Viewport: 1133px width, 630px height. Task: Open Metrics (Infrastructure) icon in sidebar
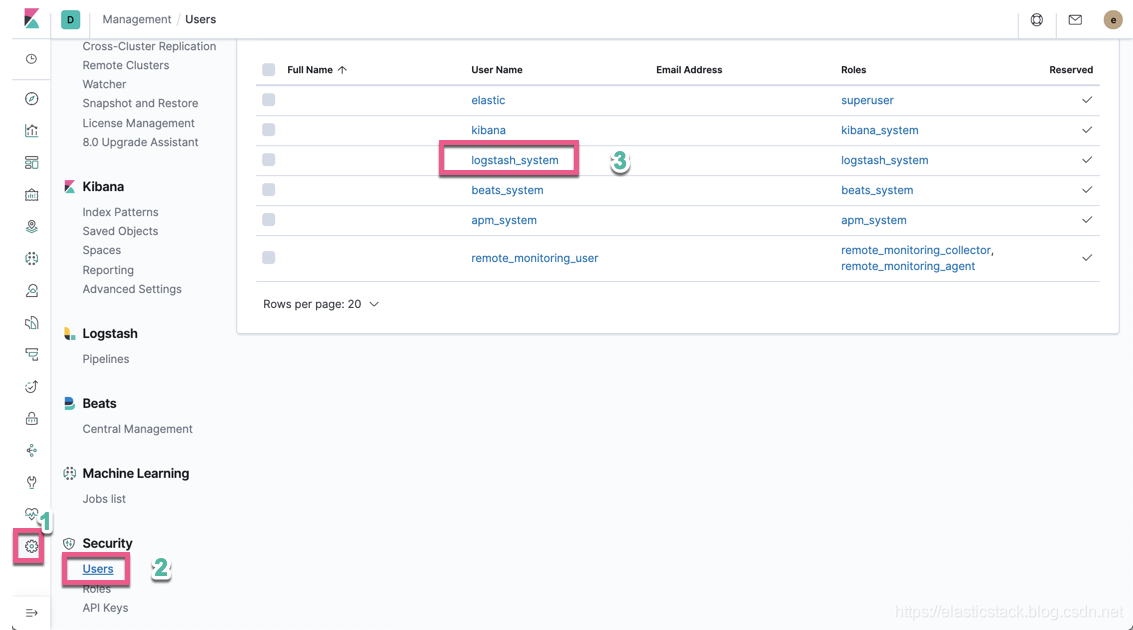point(31,290)
